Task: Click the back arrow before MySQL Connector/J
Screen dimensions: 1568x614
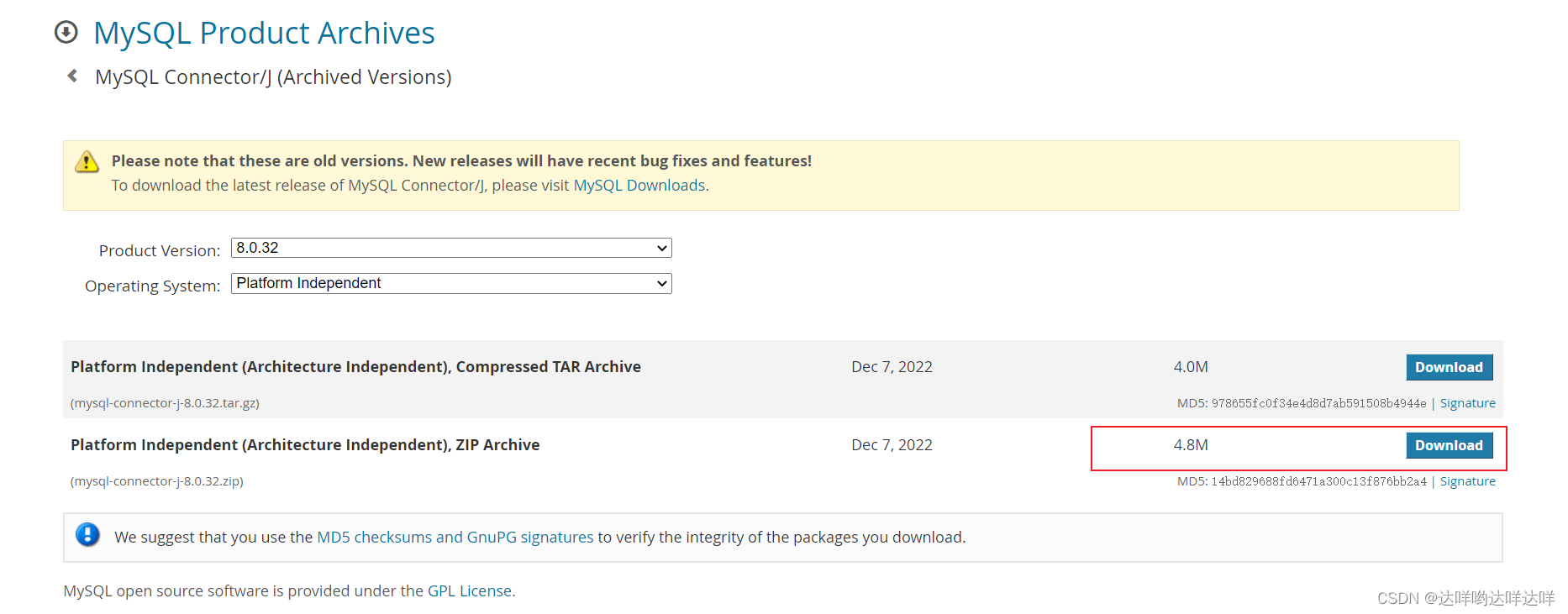Action: 72,76
